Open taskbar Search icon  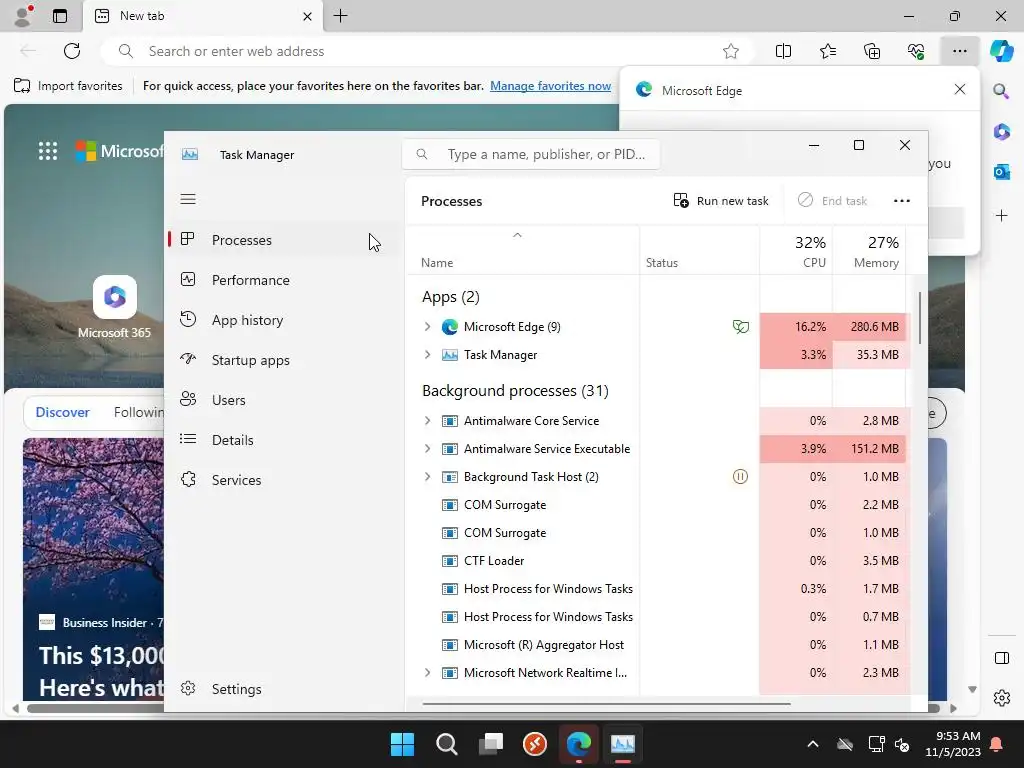point(447,744)
